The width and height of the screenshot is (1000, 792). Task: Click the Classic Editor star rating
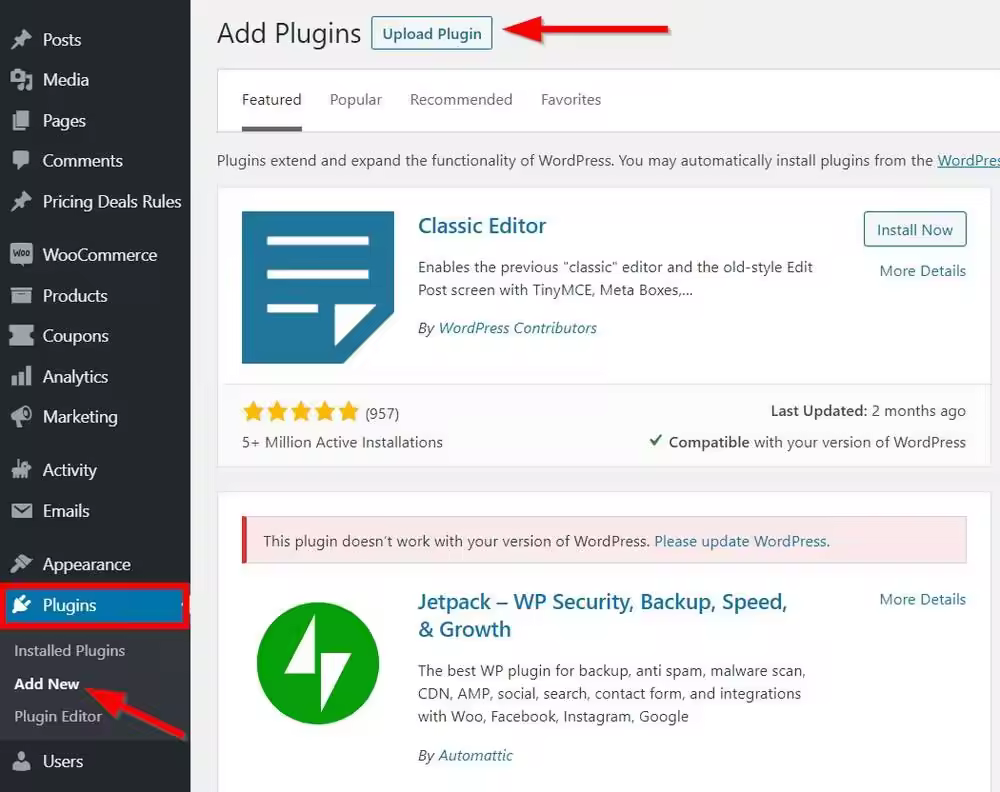click(300, 411)
